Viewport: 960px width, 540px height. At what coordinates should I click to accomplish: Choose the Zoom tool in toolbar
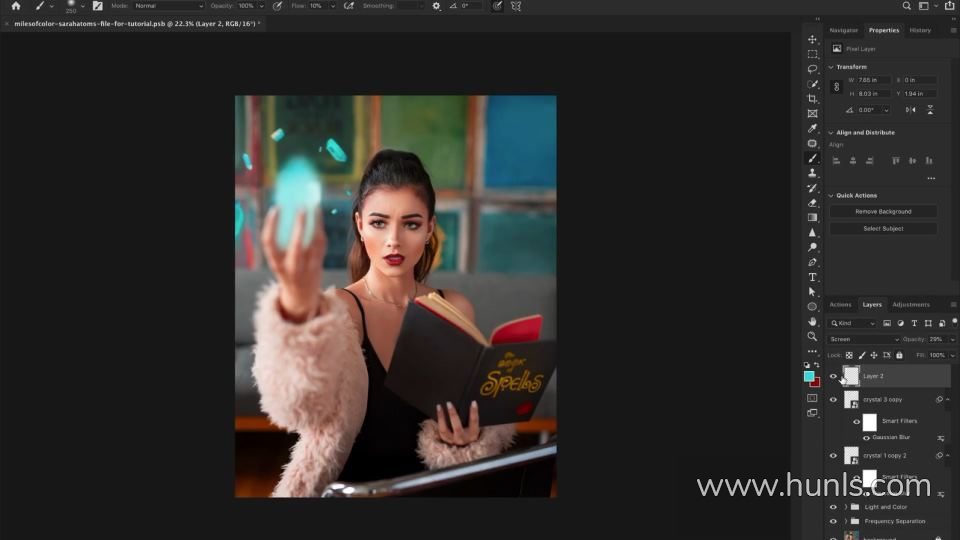(812, 336)
